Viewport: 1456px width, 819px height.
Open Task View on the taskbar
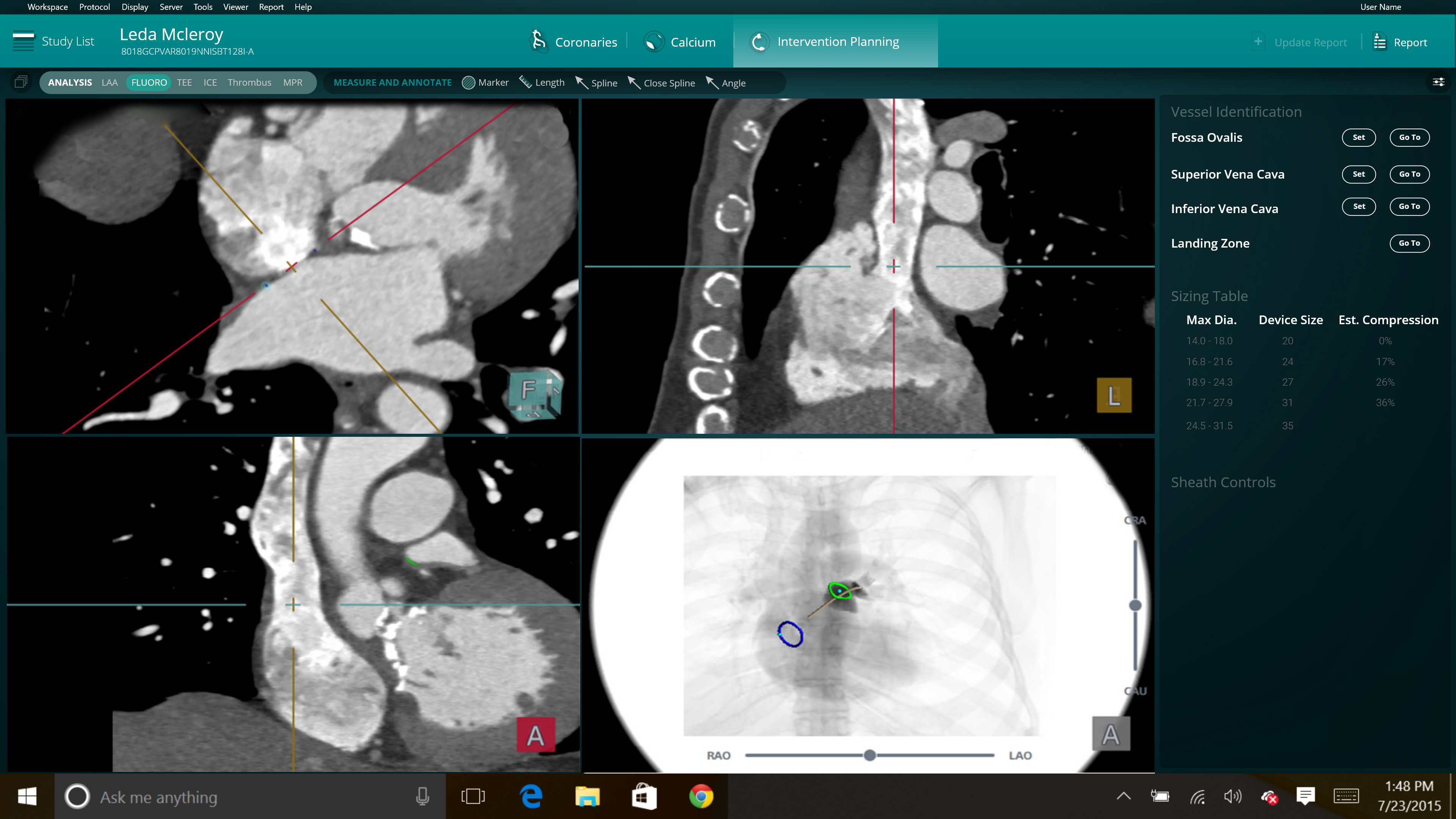473,797
